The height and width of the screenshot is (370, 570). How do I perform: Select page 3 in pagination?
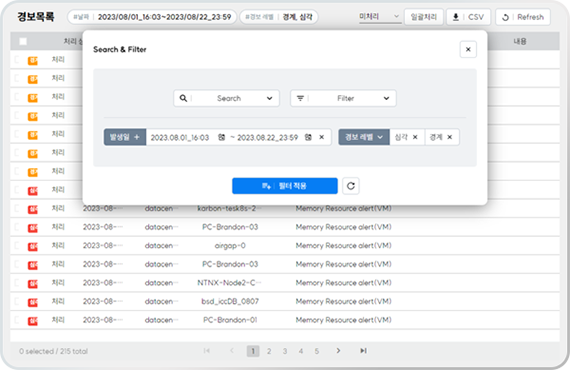(x=285, y=351)
